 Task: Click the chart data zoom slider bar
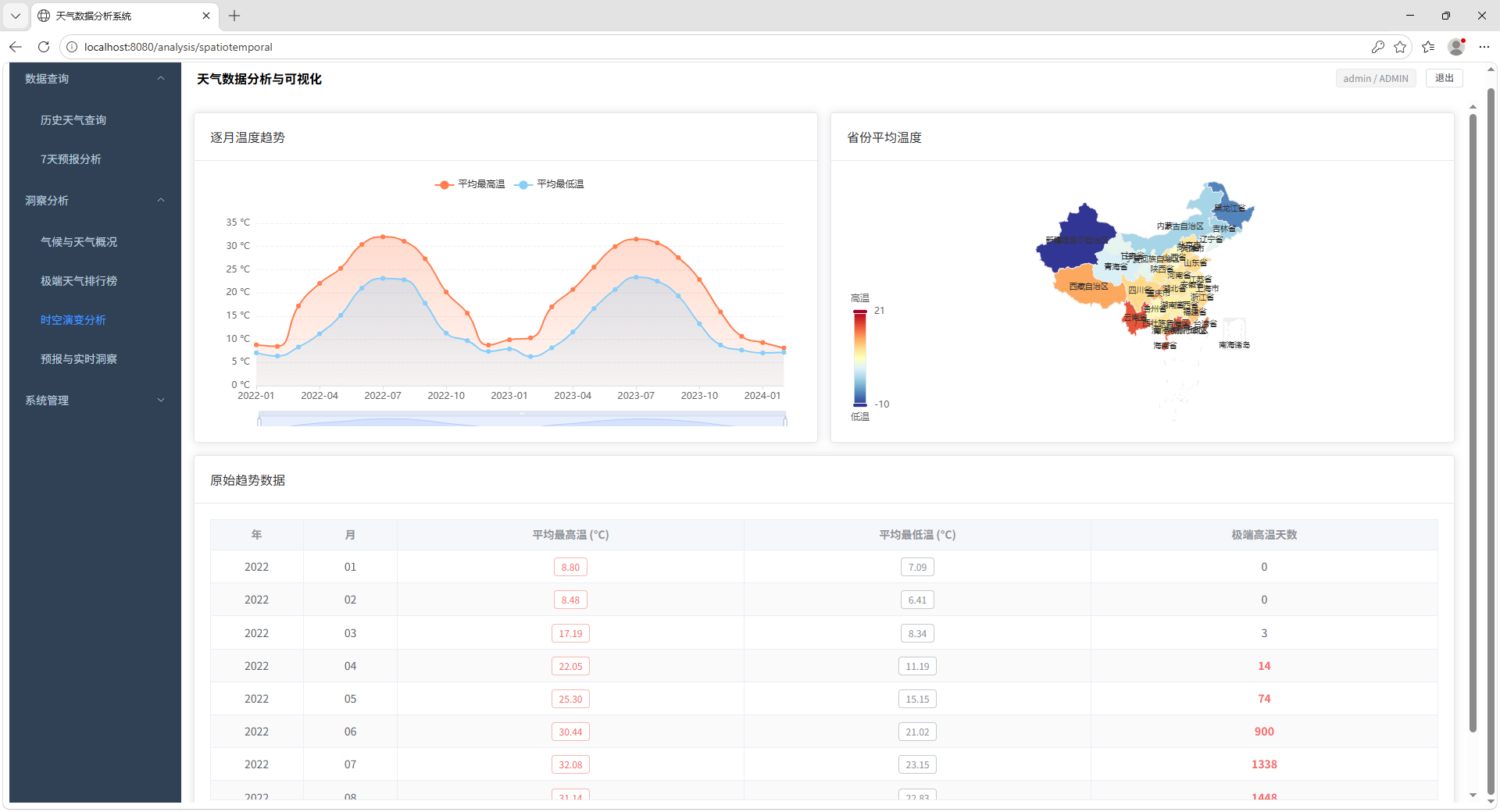[x=522, y=420]
